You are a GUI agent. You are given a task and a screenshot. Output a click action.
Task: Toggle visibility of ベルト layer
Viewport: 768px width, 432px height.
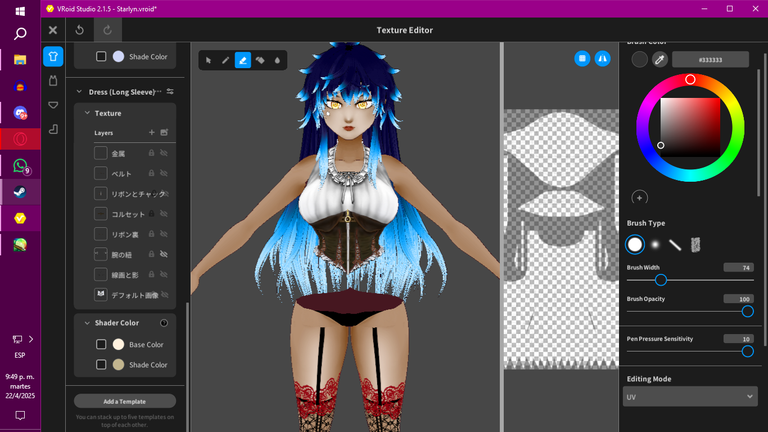pos(164,173)
